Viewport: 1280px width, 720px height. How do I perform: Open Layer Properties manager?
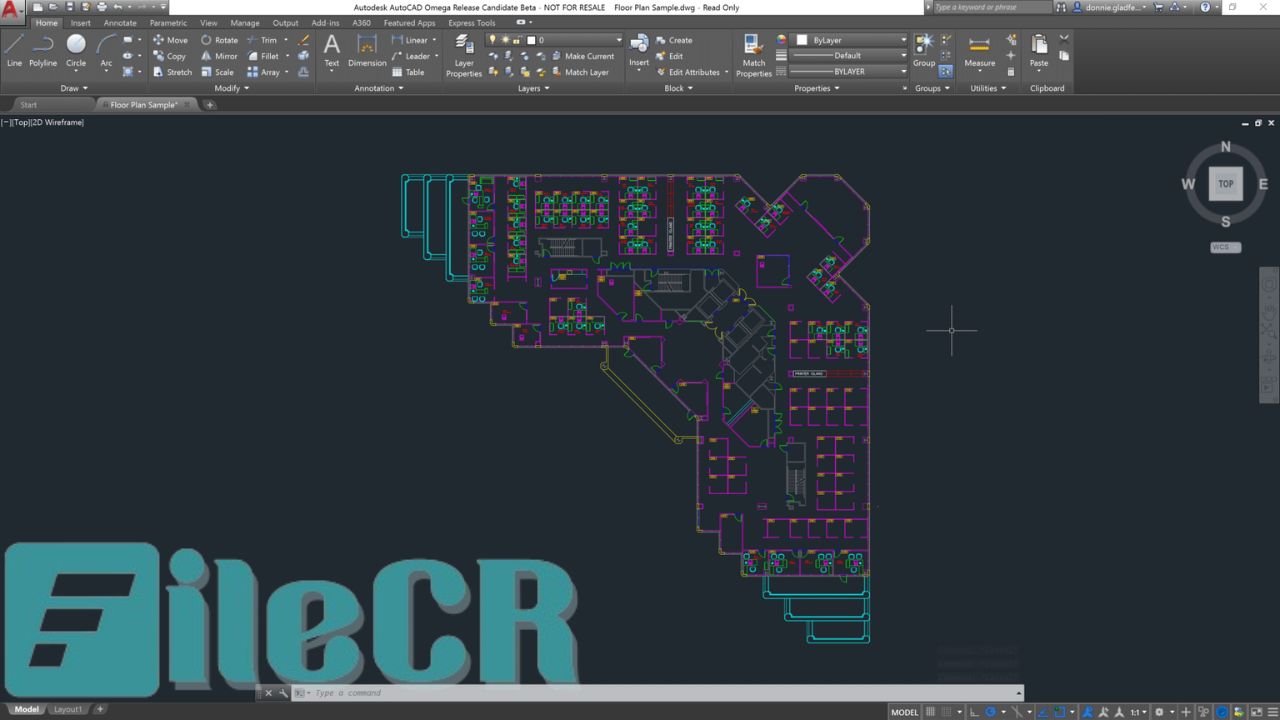click(464, 55)
